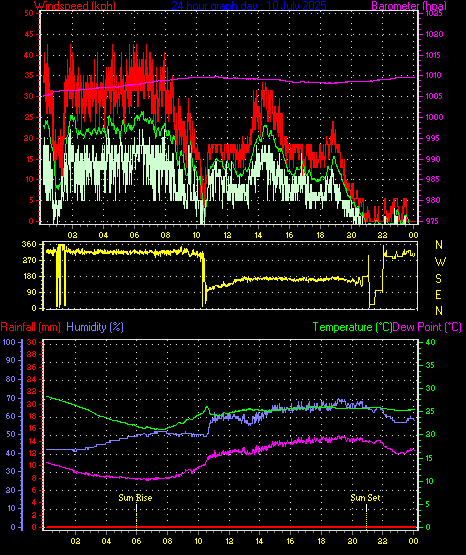Image resolution: width=466 pixels, height=555 pixels.
Task: Click the 'N' compass label at top of wind direction scale
Action: click(439, 245)
